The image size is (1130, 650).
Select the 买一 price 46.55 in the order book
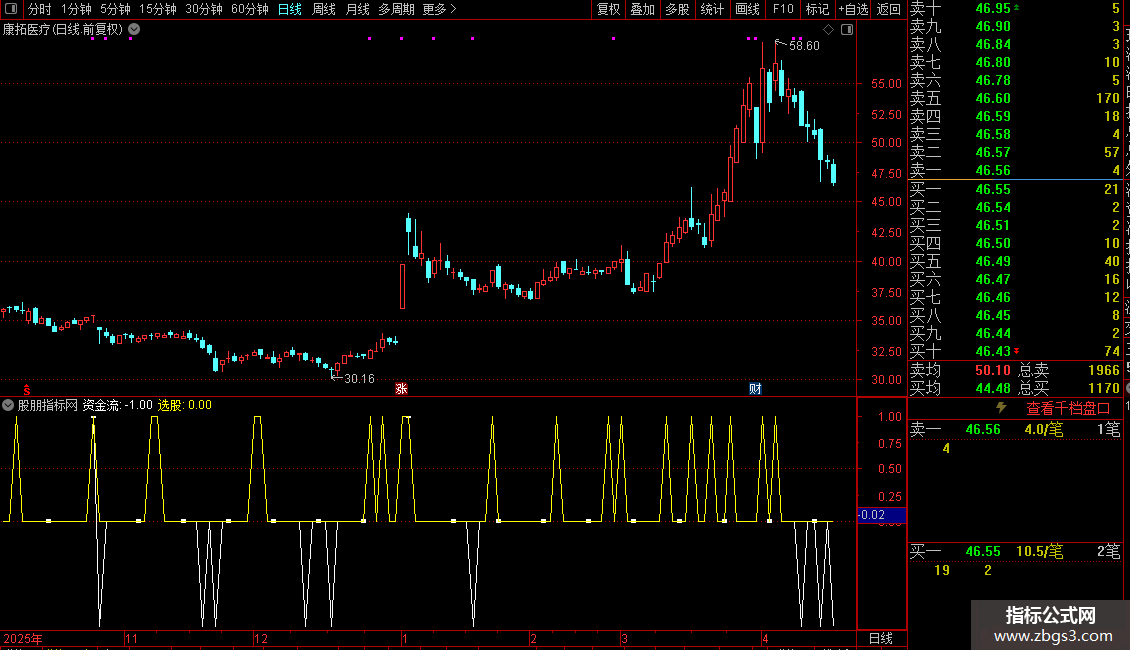tap(993, 189)
